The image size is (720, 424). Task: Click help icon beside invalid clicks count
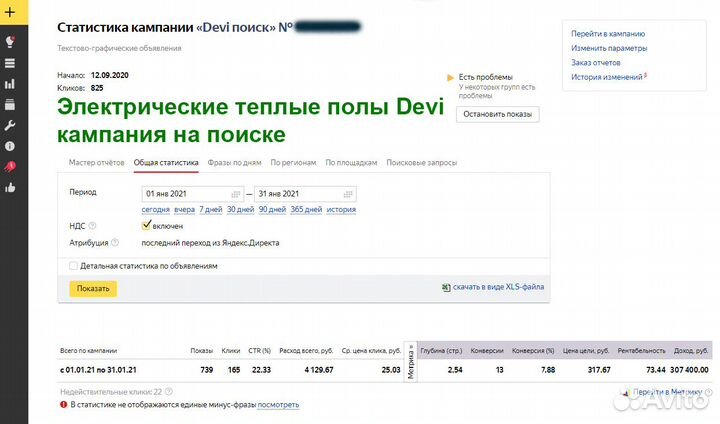169,392
